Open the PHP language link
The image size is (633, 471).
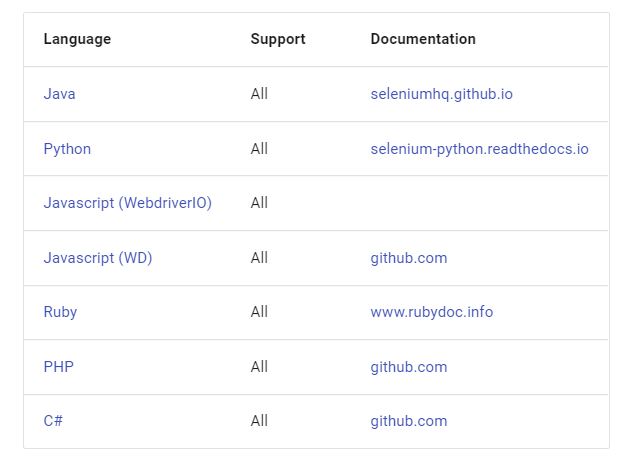tap(59, 367)
